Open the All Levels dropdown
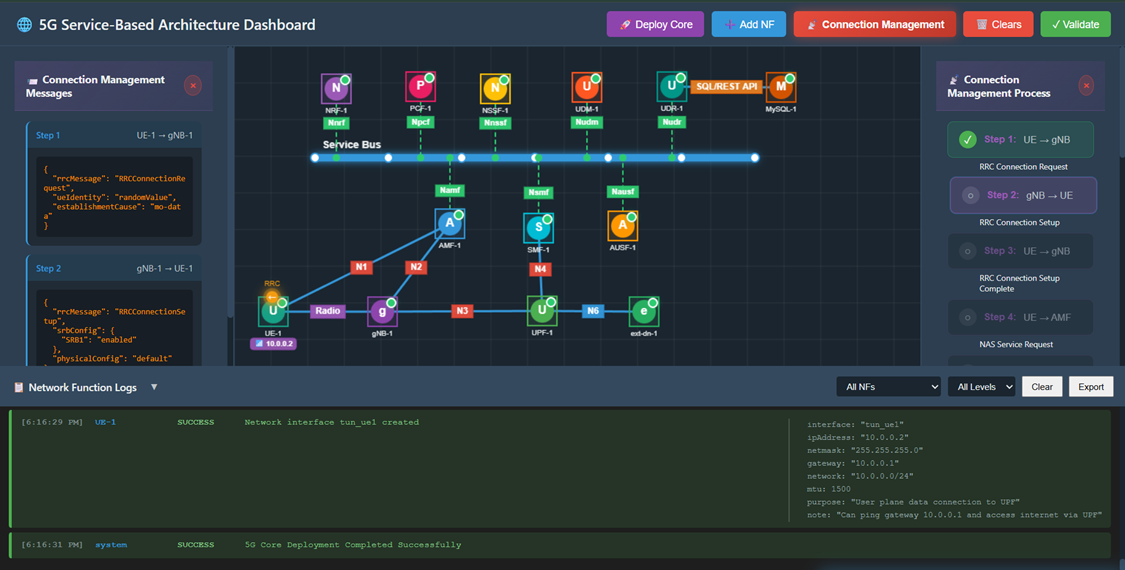1125x570 pixels. tap(981, 387)
